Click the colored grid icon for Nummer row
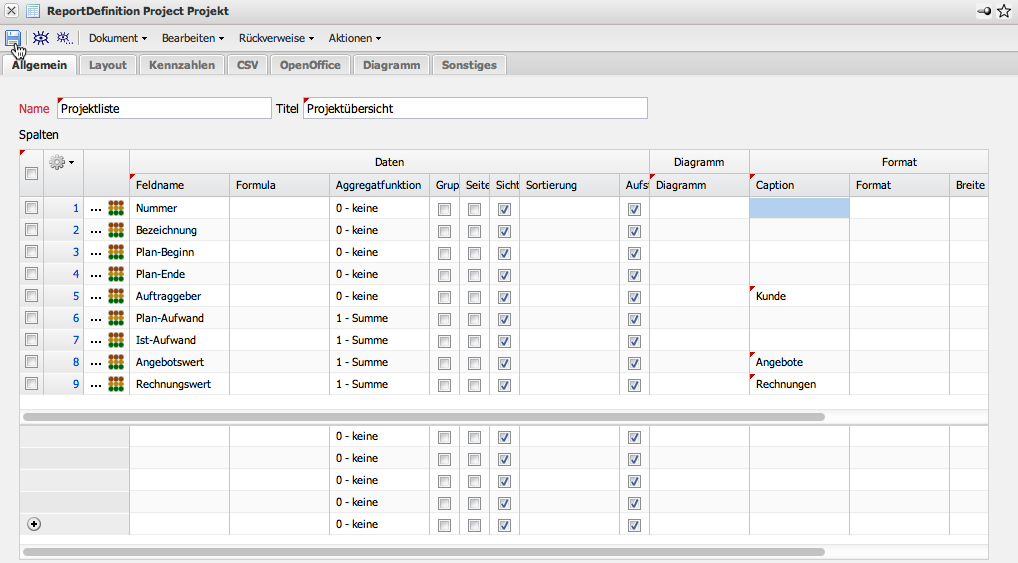This screenshot has height=563, width=1018. [117, 208]
